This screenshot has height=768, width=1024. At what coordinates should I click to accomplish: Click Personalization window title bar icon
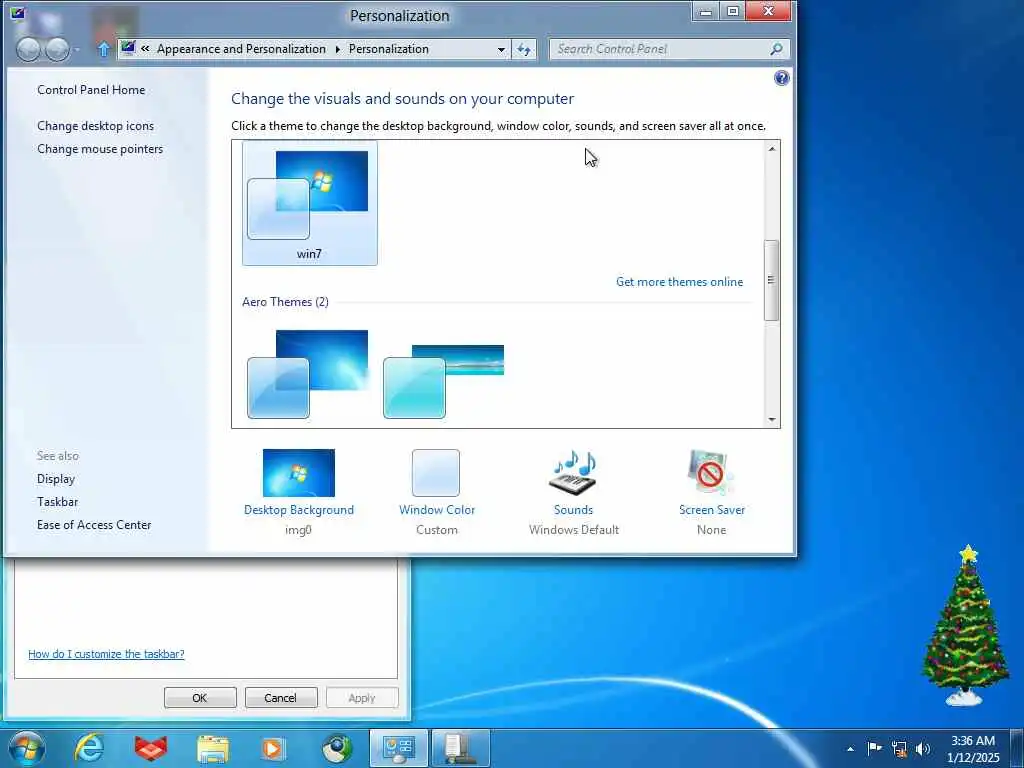[18, 12]
